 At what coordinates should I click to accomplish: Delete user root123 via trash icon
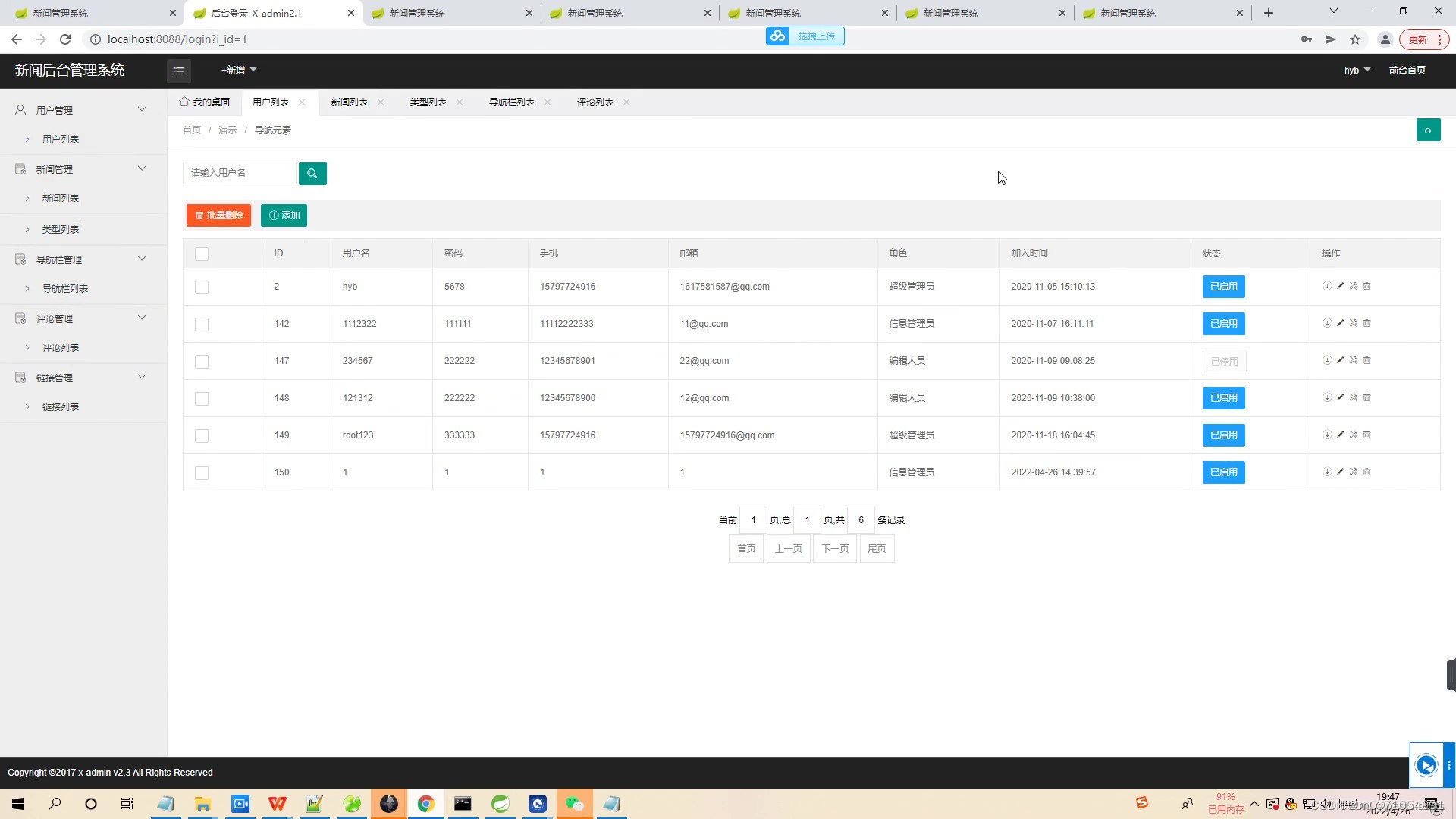(x=1367, y=435)
